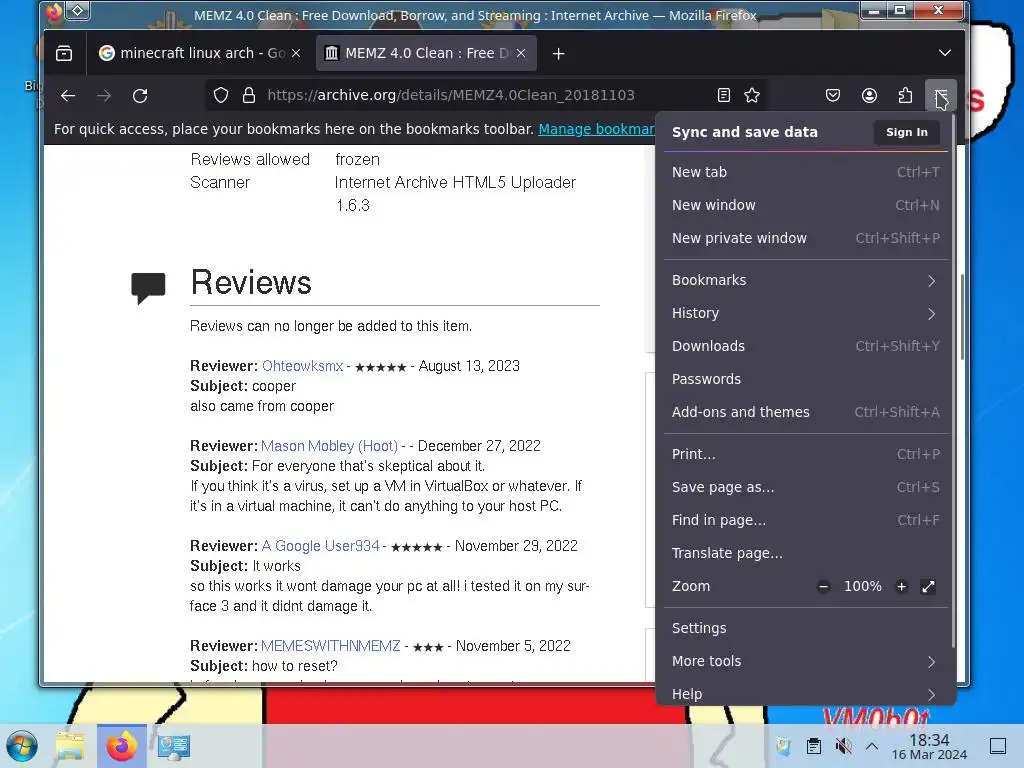This screenshot has width=1024, height=768.
Task: Open Downloads from menu
Action: click(x=806, y=346)
